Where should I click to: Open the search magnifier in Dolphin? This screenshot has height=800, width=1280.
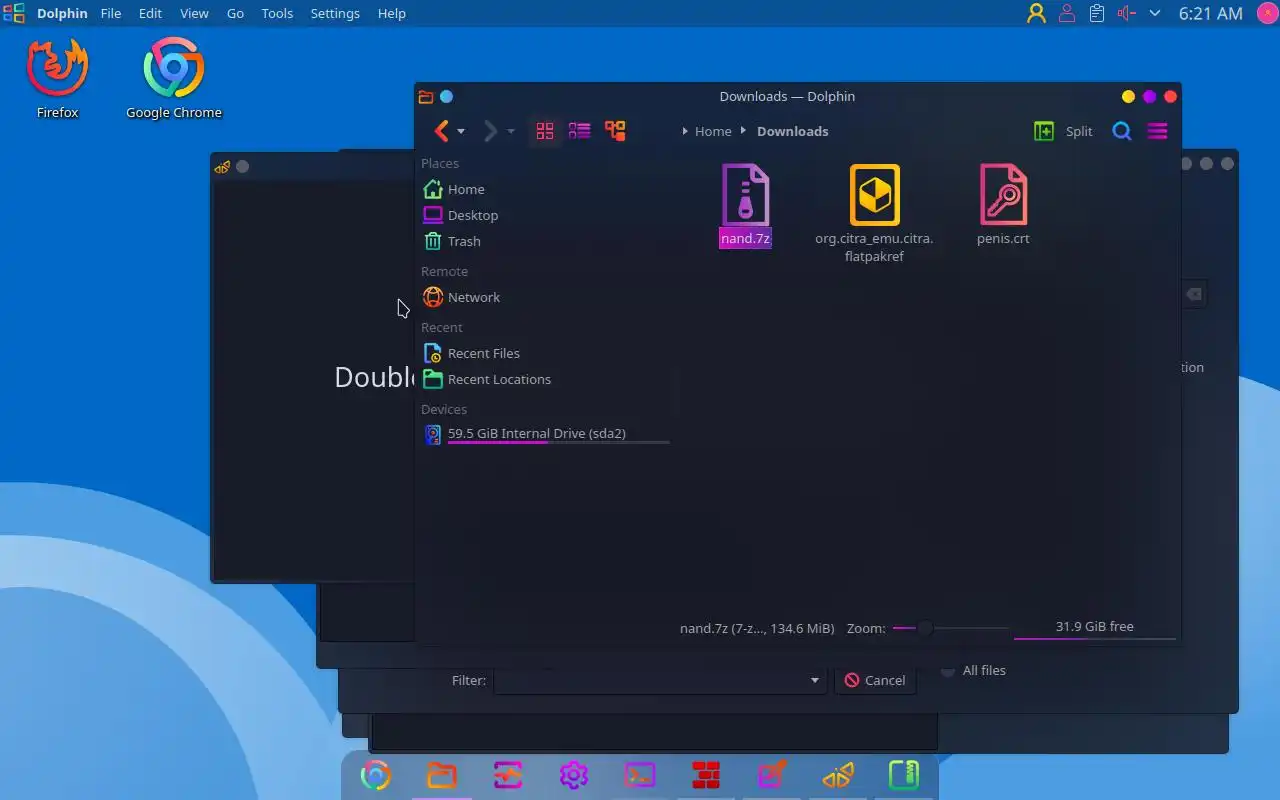point(1122,131)
